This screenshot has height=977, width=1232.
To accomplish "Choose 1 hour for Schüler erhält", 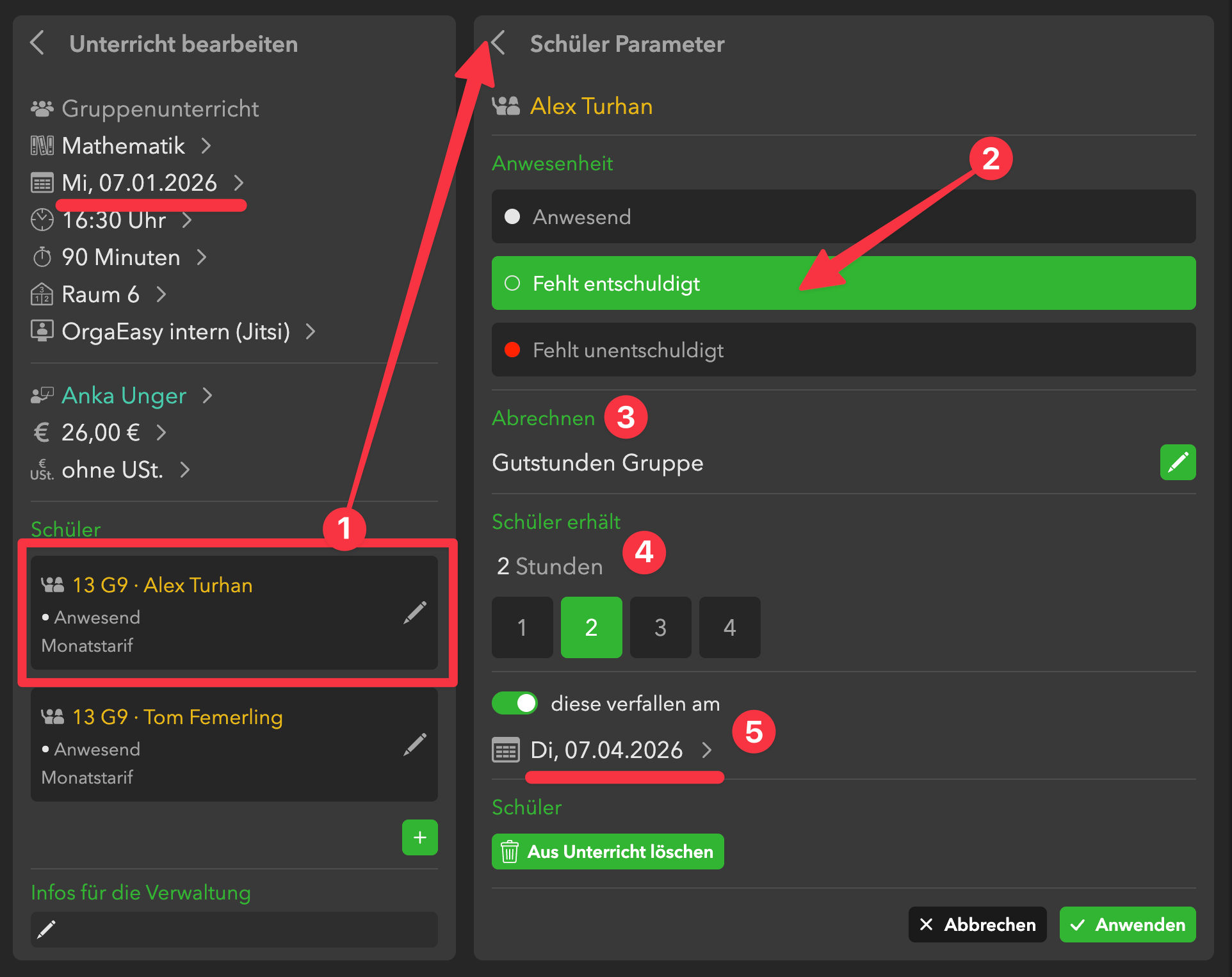I will 522,627.
